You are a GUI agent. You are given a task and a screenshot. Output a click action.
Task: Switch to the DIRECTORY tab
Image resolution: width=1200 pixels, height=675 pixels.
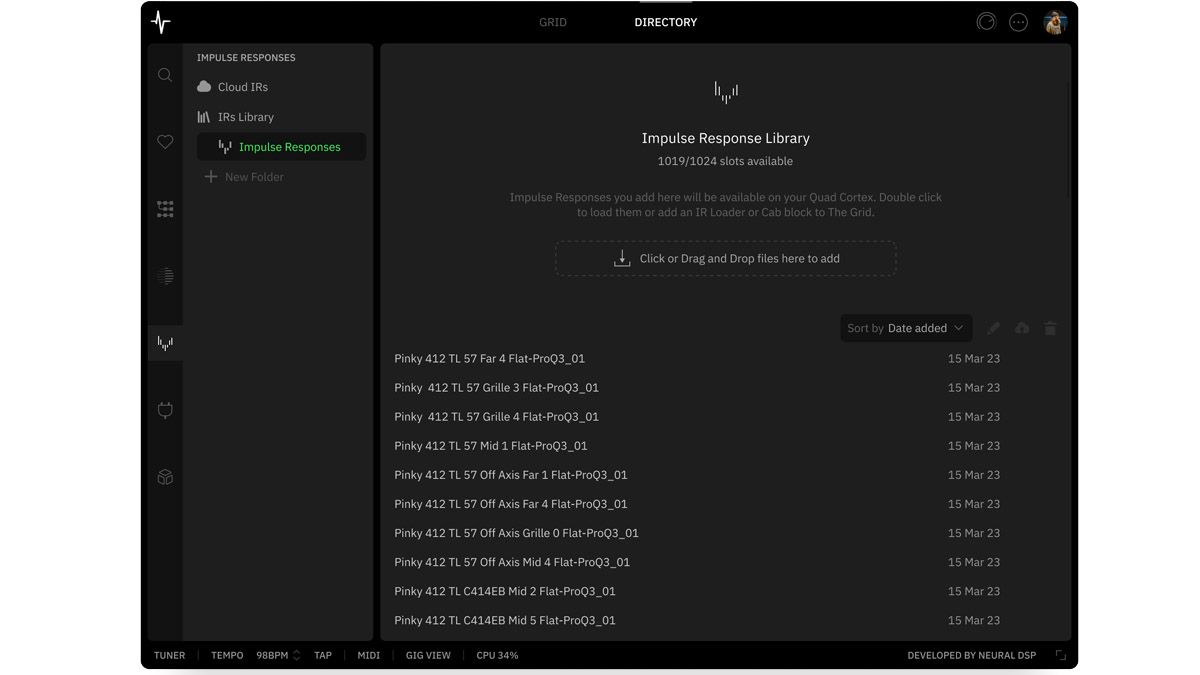point(666,22)
